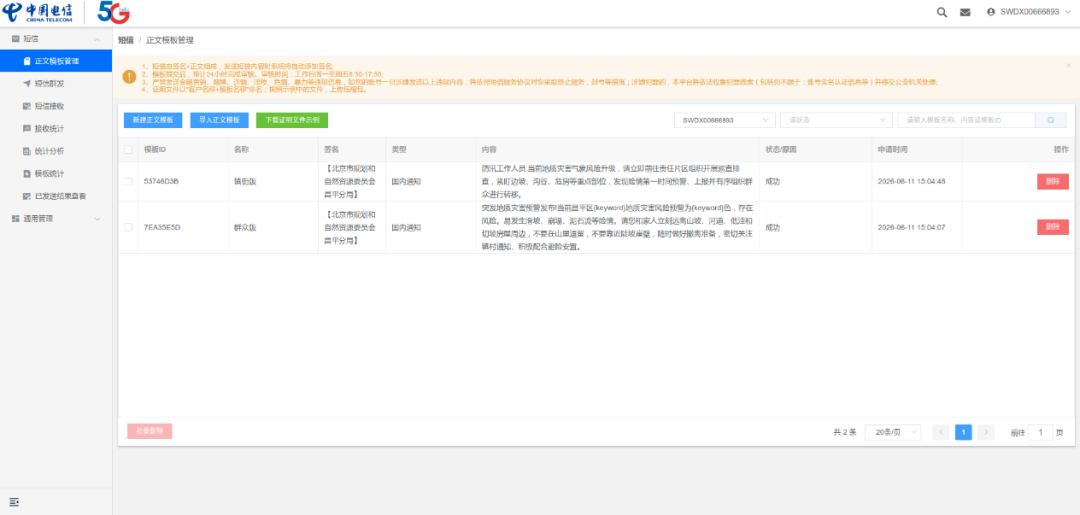Focus the template name or ID search field
The width and height of the screenshot is (1080, 515).
[966, 120]
